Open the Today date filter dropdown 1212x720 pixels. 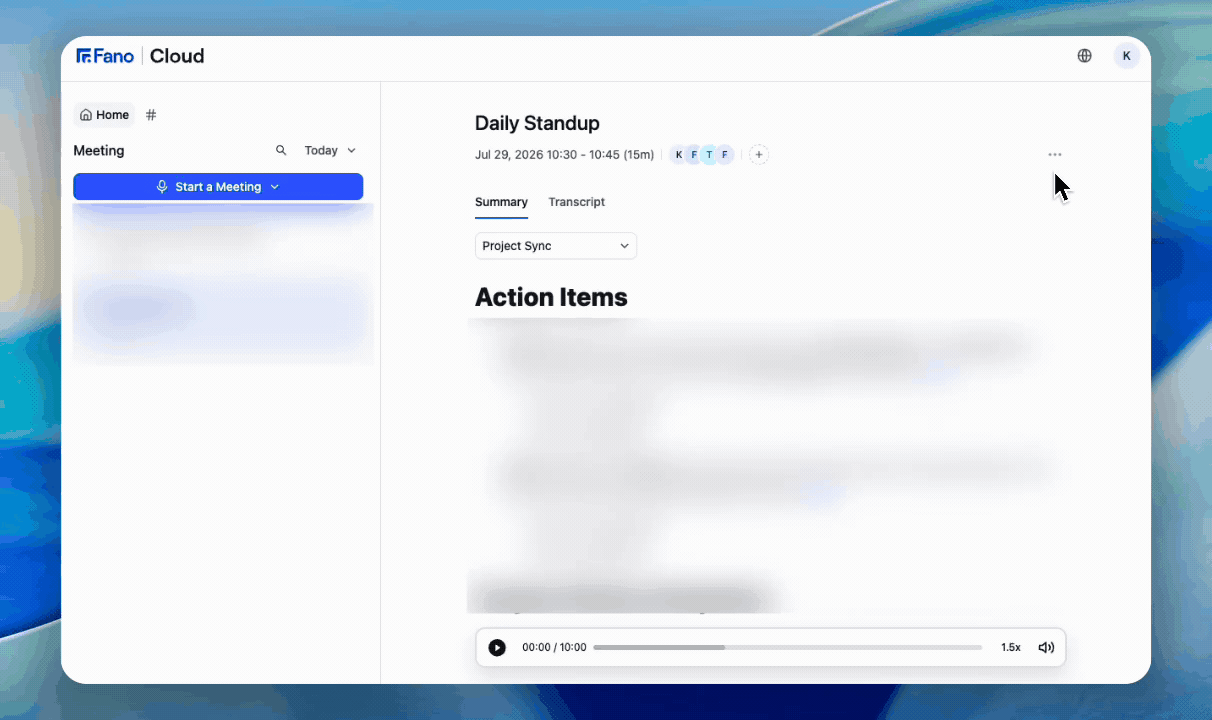point(330,150)
